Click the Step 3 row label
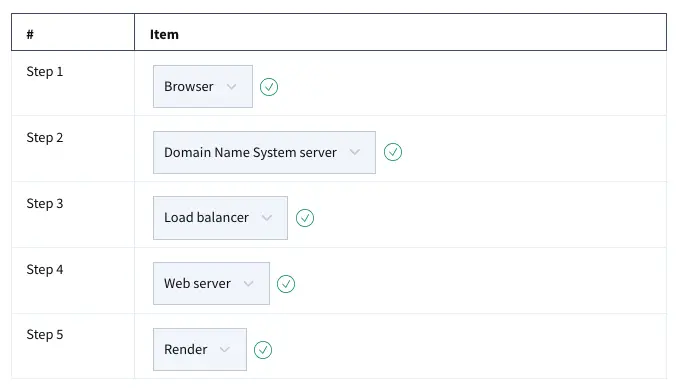Image resolution: width=678 pixels, height=388 pixels. pyautogui.click(x=45, y=203)
